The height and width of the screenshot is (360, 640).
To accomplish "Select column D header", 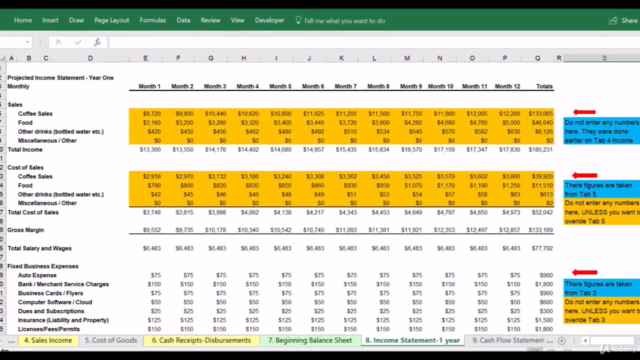I will [90, 58].
